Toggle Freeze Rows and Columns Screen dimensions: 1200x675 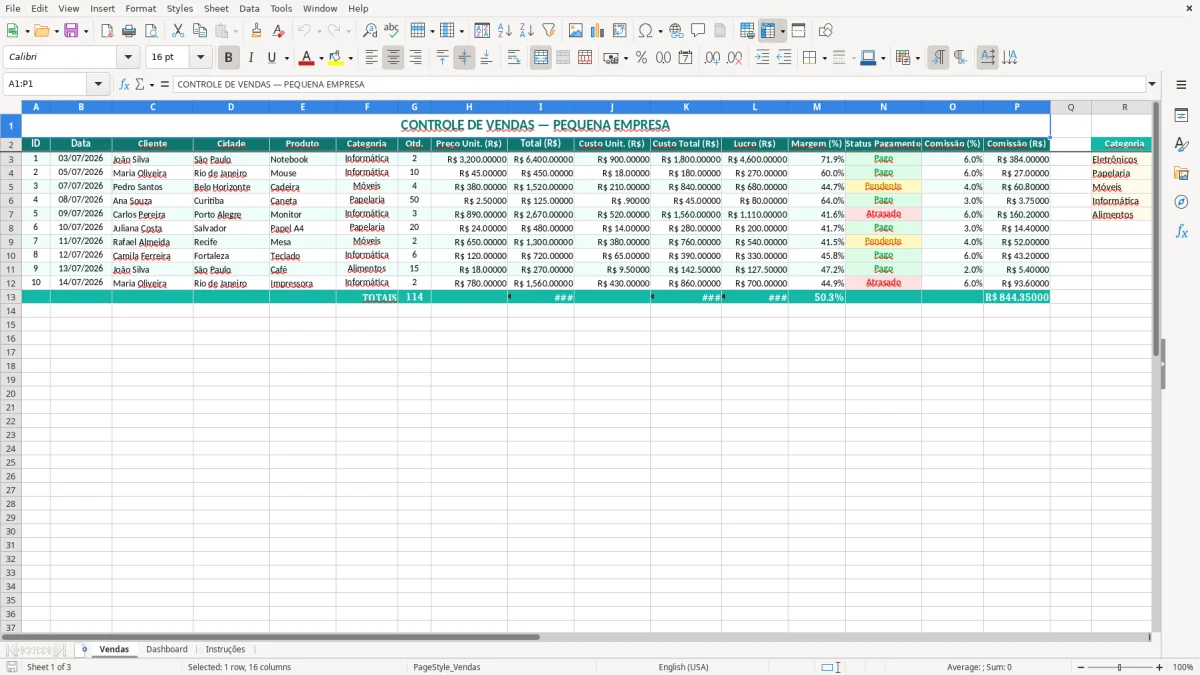[768, 31]
